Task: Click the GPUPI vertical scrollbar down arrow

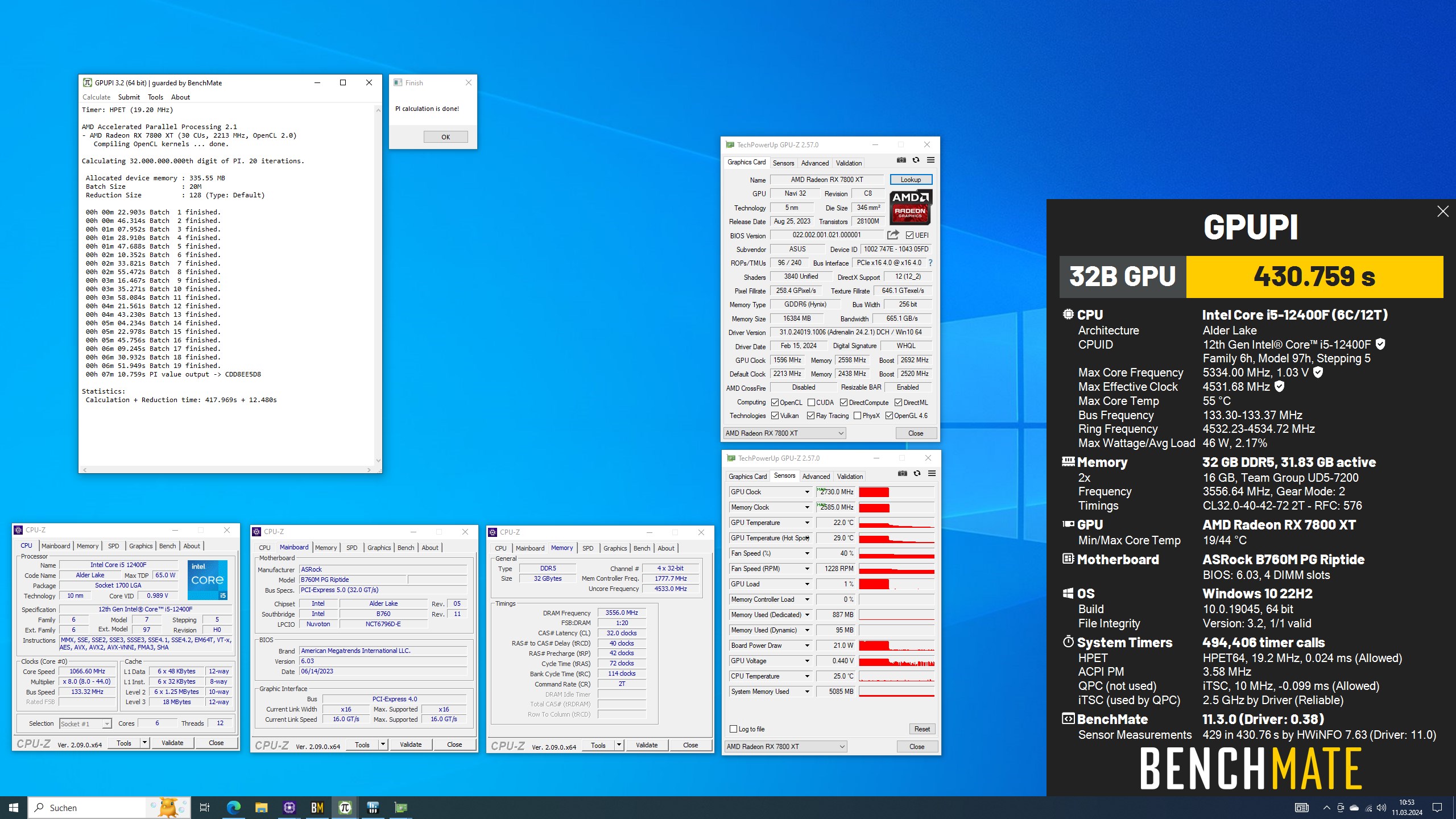Action: [378, 461]
